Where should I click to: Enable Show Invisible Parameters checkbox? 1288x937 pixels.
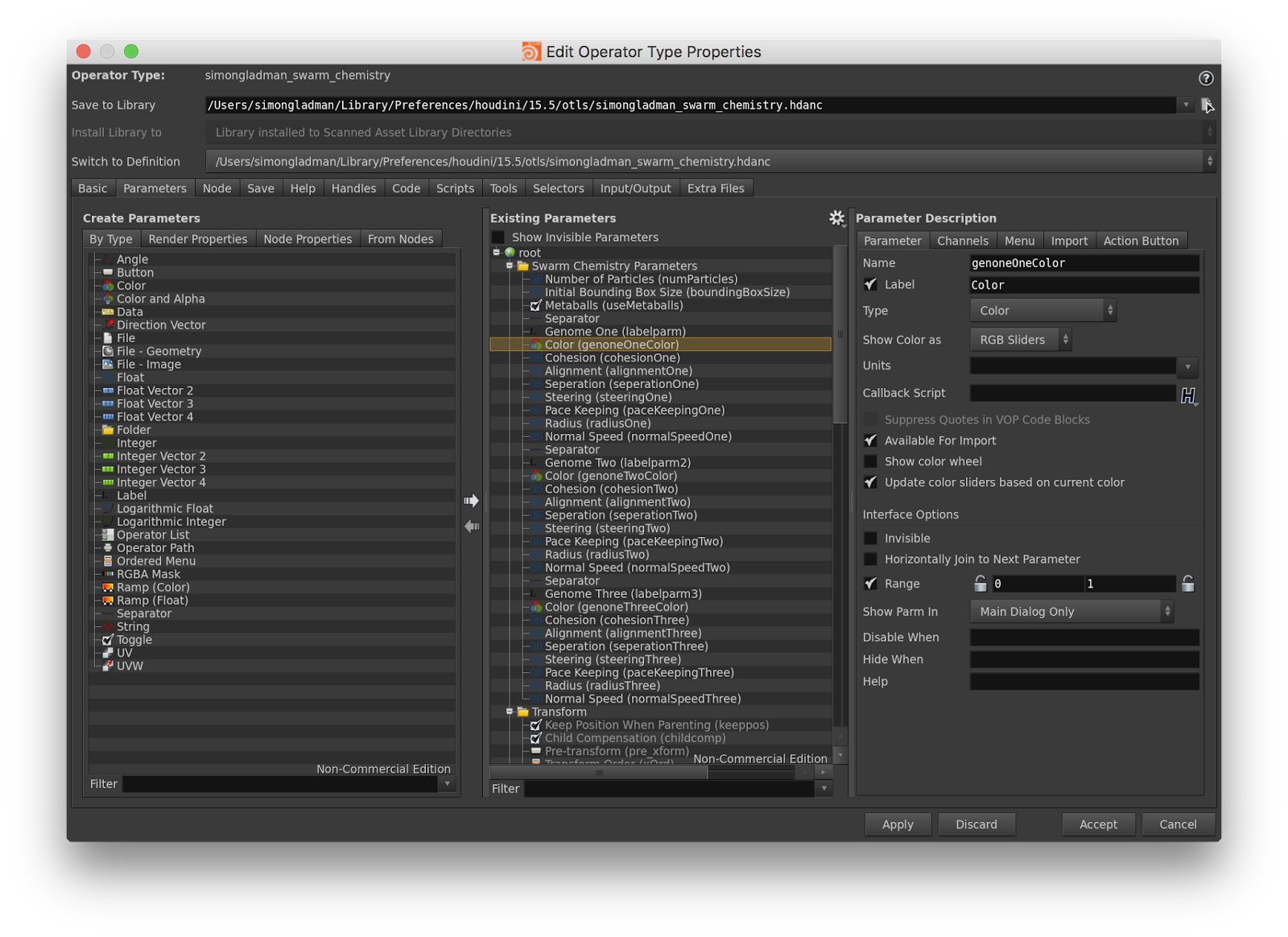click(x=498, y=237)
